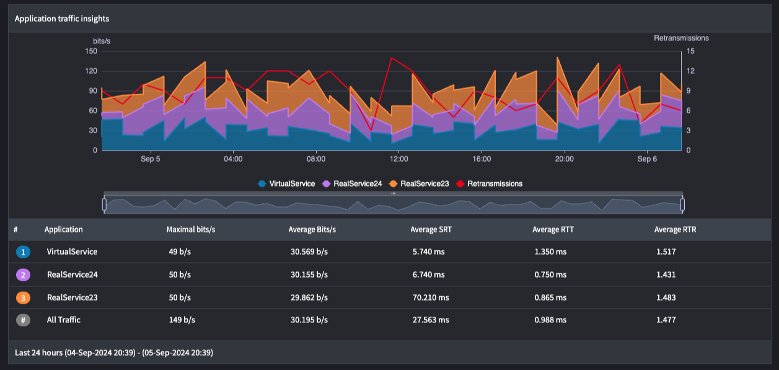The height and width of the screenshot is (370, 780).
Task: Click average bits value 30.155 b/s
Action: [309, 275]
